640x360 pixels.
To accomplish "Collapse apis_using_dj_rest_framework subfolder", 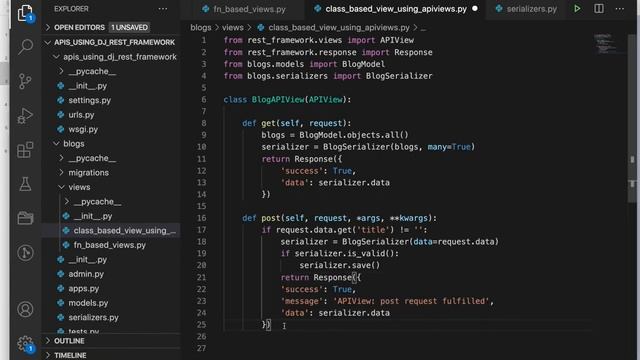I will click(56, 57).
